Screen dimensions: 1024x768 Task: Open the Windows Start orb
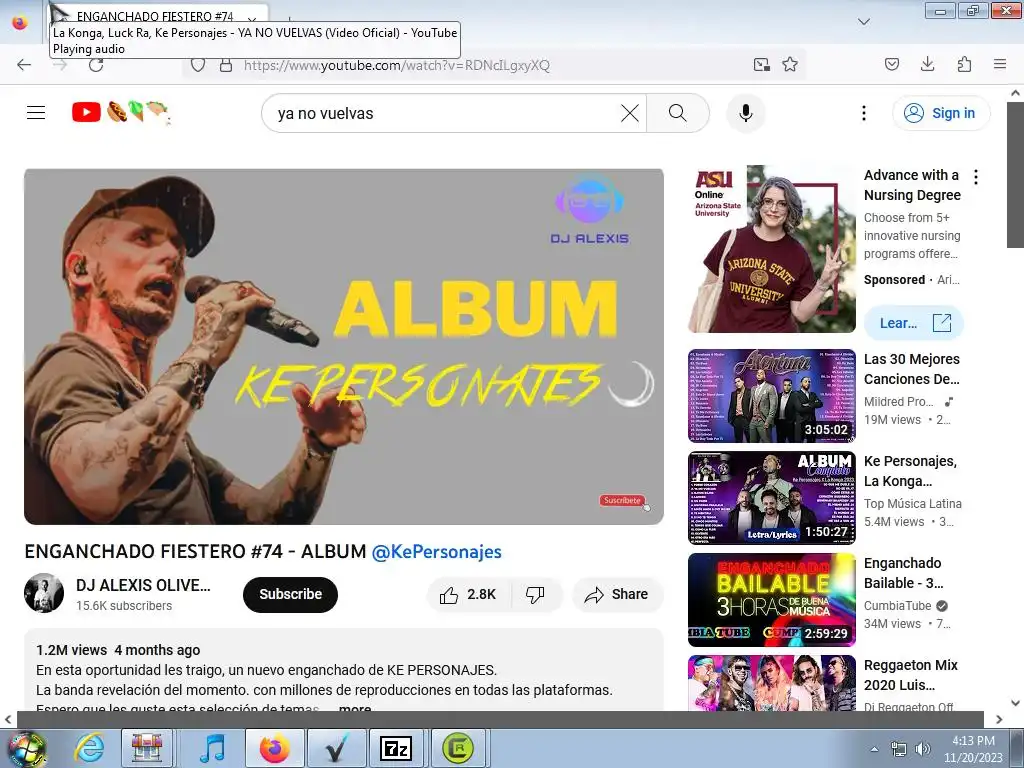(25, 748)
